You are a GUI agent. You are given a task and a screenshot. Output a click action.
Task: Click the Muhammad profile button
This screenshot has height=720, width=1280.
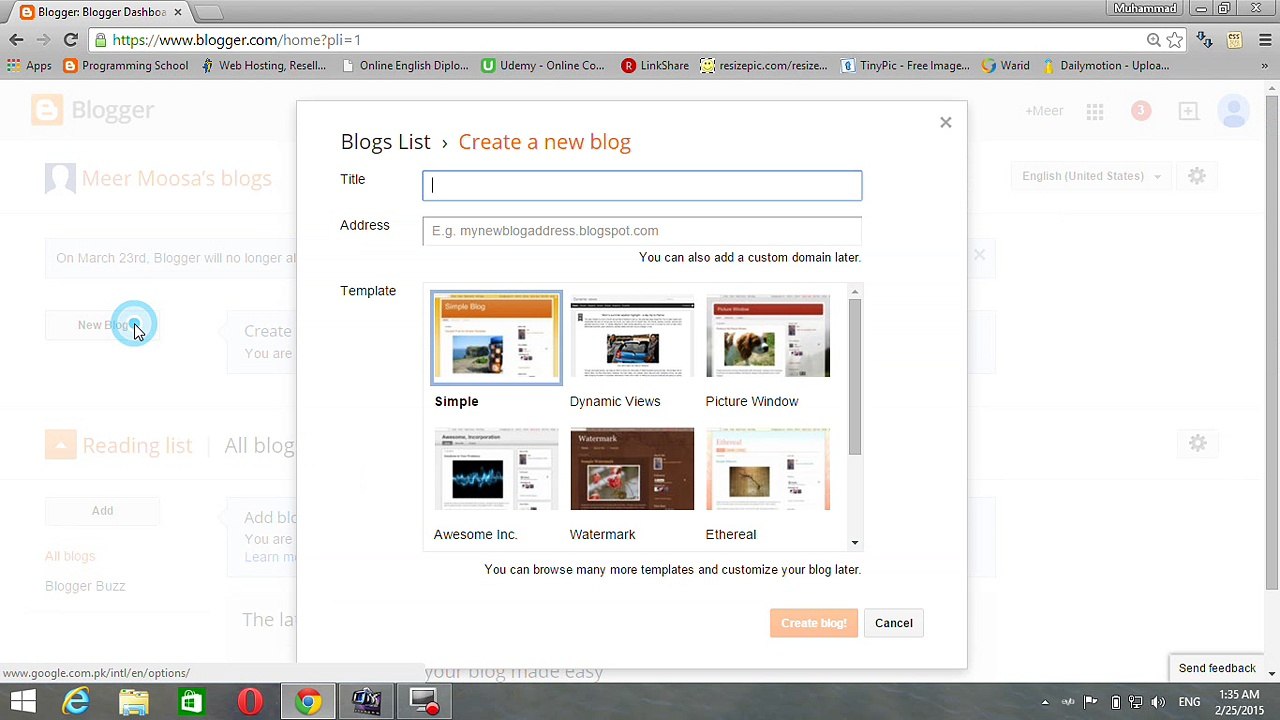pos(1145,8)
